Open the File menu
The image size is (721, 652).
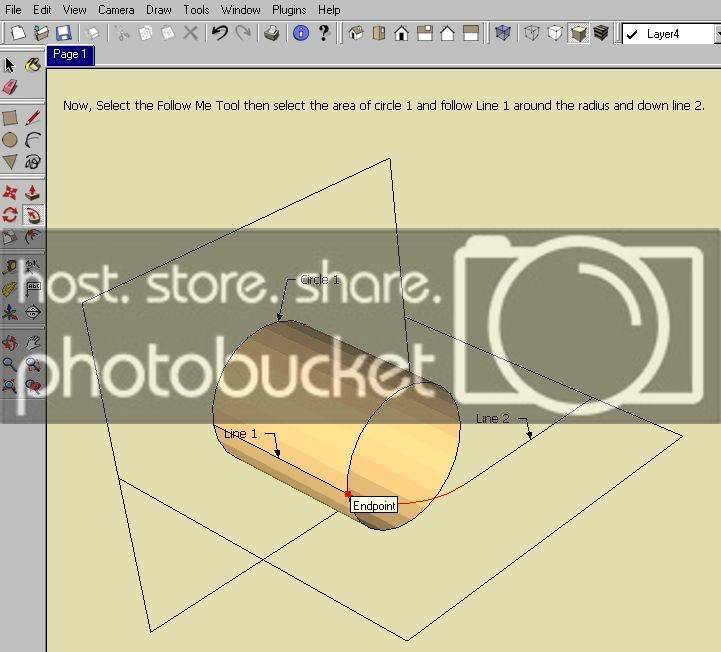coord(13,10)
